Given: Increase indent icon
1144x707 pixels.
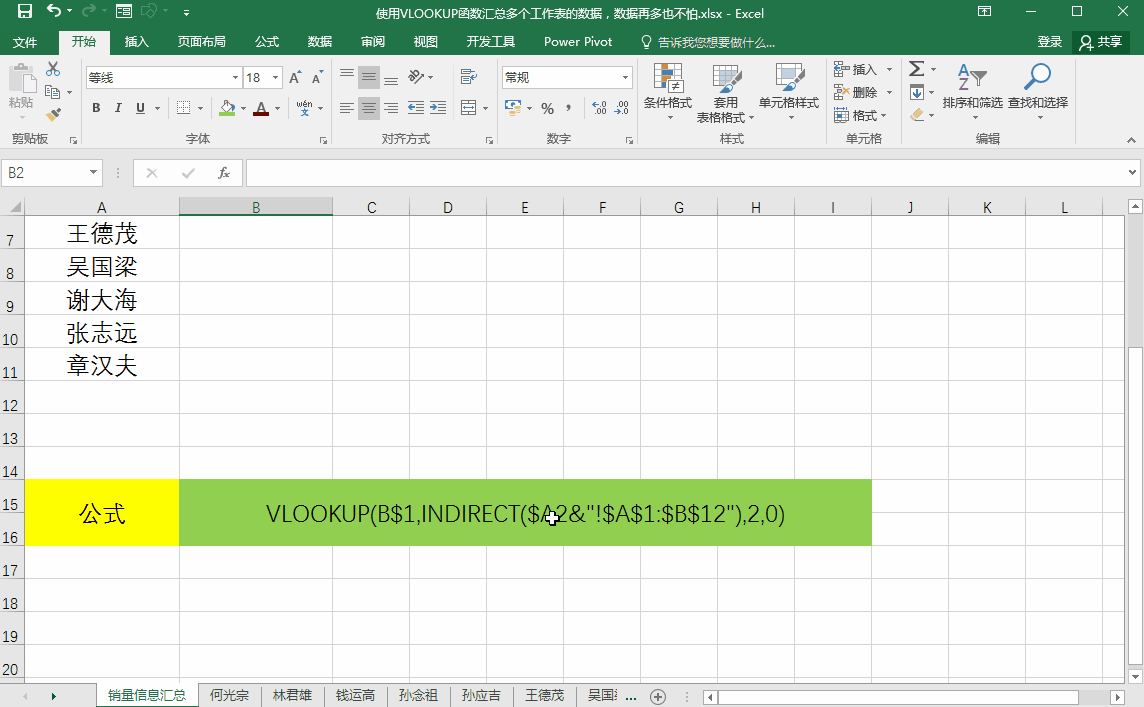Looking at the screenshot, I should [x=438, y=108].
